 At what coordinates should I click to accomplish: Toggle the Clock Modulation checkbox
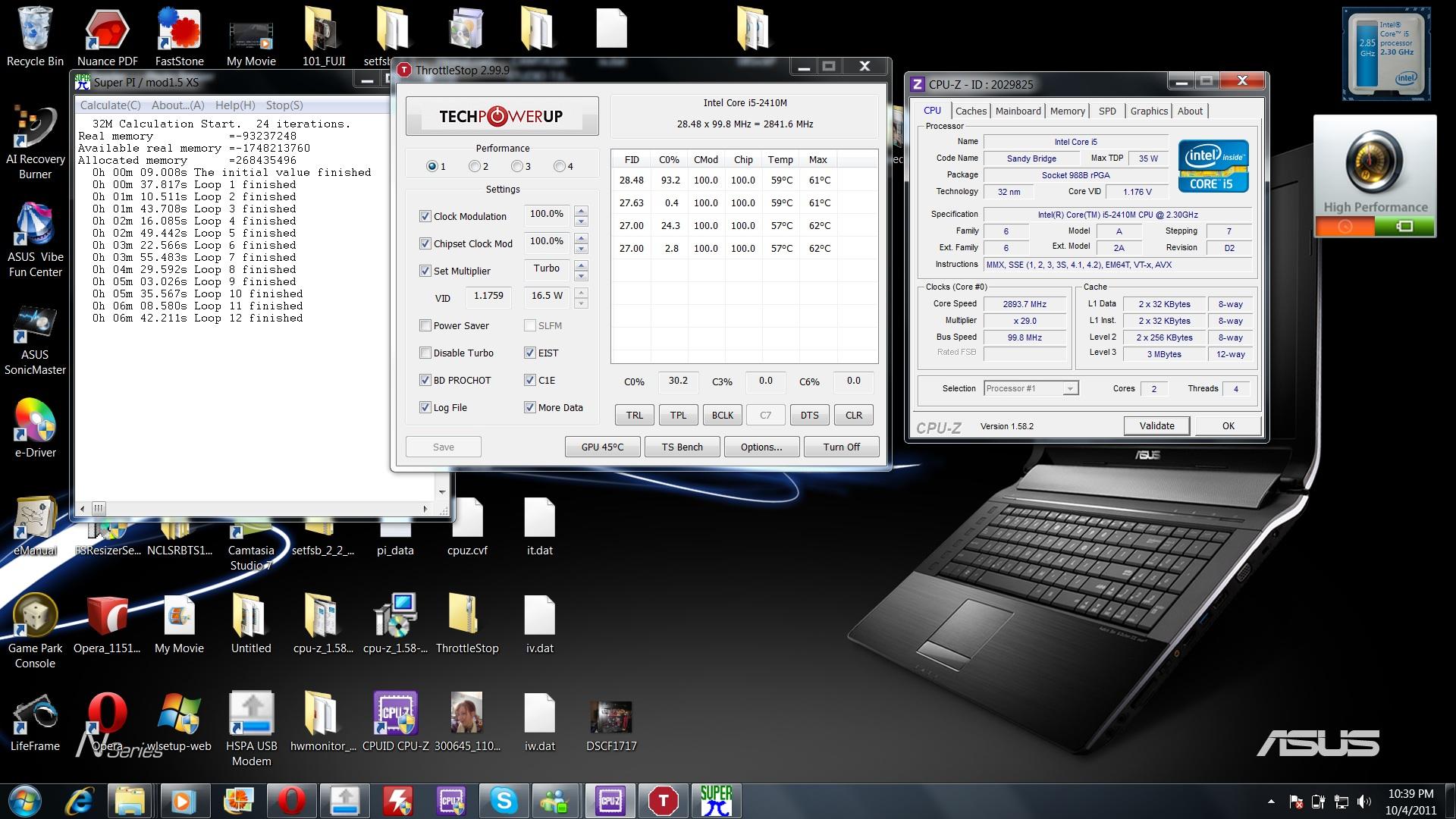coord(425,216)
